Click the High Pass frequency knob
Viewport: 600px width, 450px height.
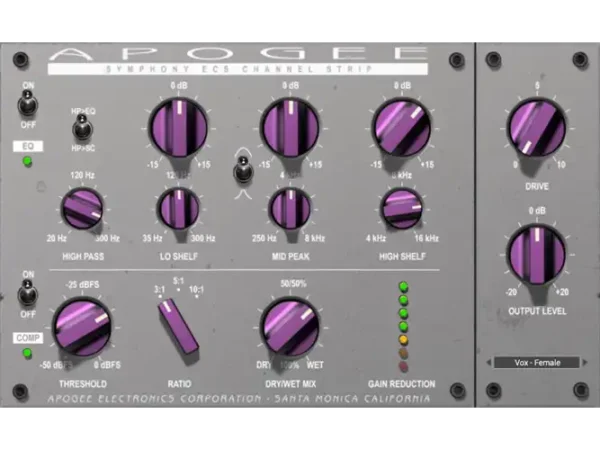click(82, 209)
